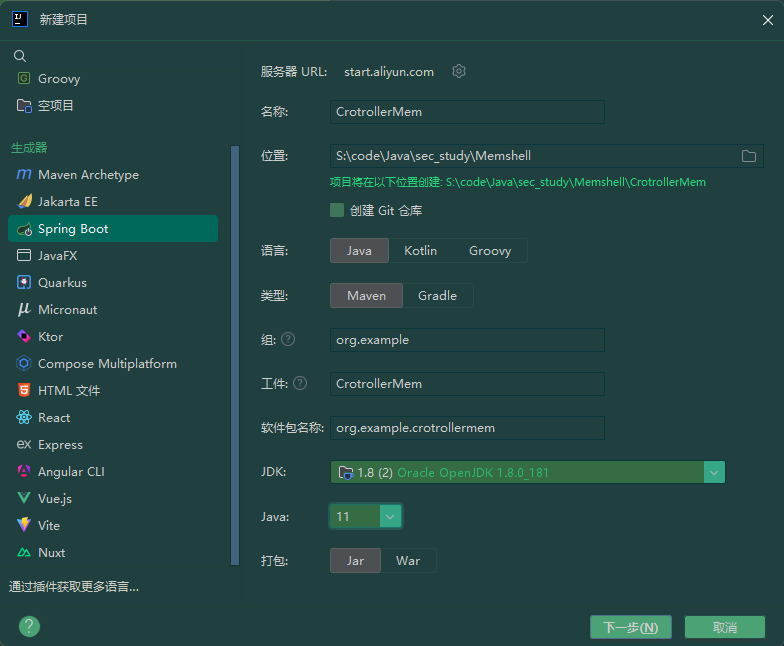The width and height of the screenshot is (784, 646).
Task: Click the Maven Archetype icon
Action: (24, 174)
